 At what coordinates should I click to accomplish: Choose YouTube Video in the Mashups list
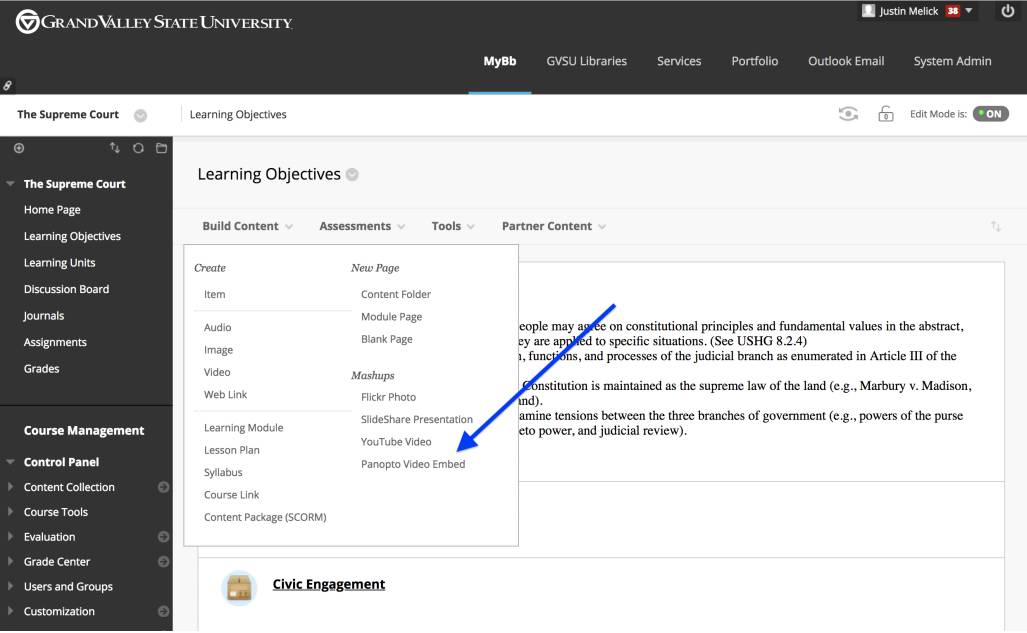point(396,442)
